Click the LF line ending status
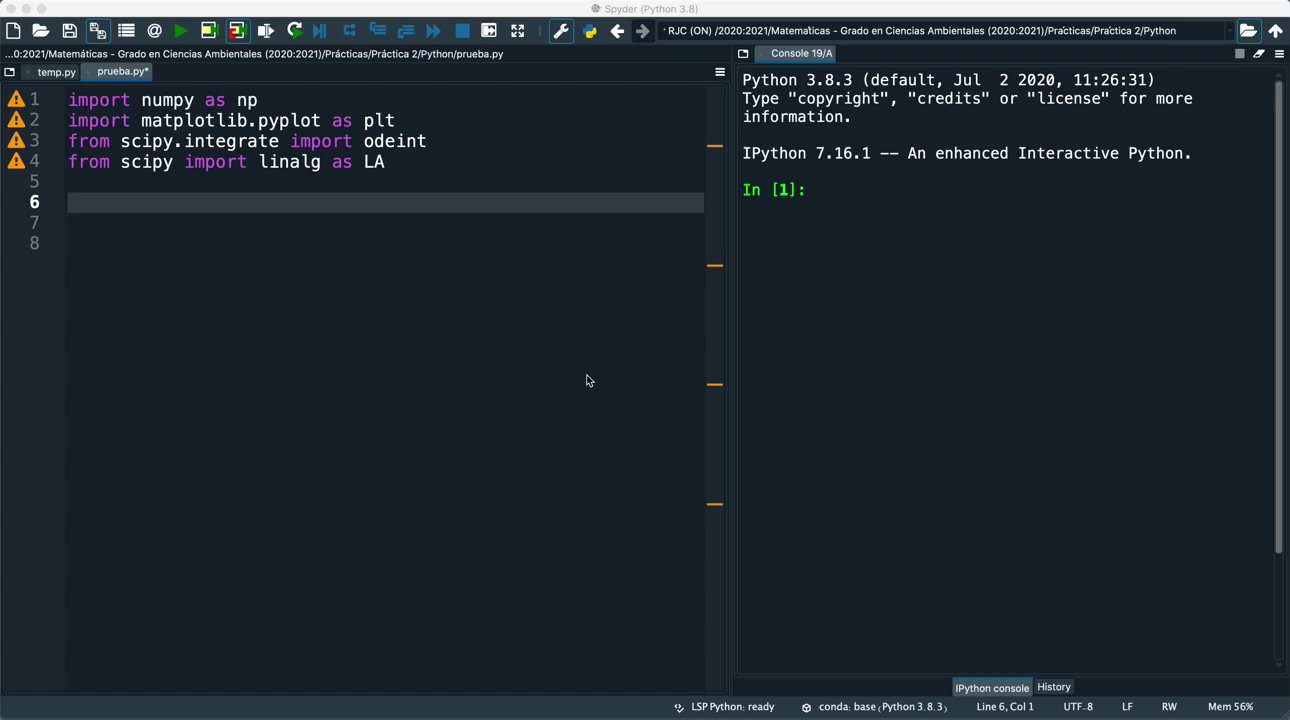This screenshot has width=1290, height=720. [1127, 707]
